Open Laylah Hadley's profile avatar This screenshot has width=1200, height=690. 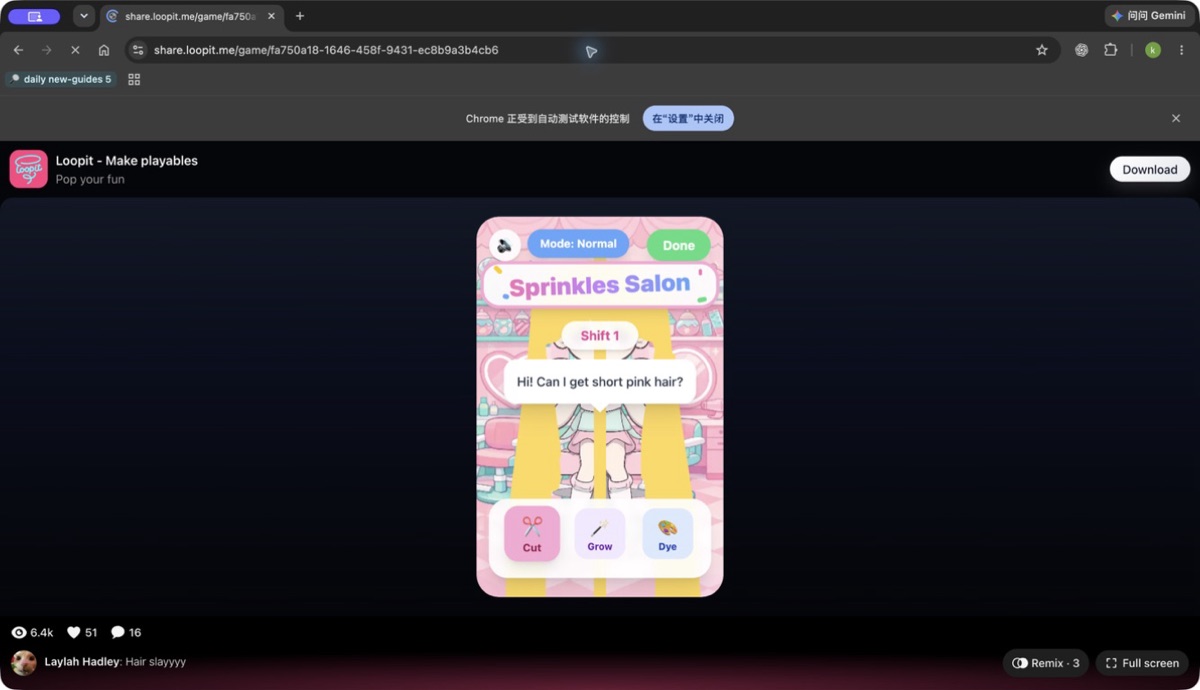coord(24,663)
